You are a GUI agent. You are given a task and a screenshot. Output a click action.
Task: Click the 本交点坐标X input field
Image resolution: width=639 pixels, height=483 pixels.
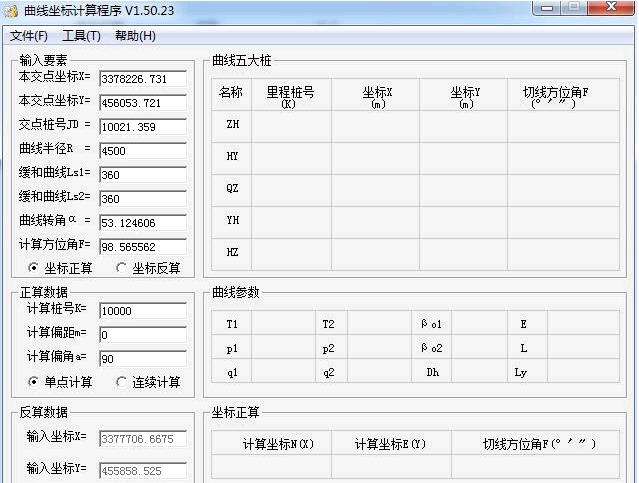[x=143, y=79]
